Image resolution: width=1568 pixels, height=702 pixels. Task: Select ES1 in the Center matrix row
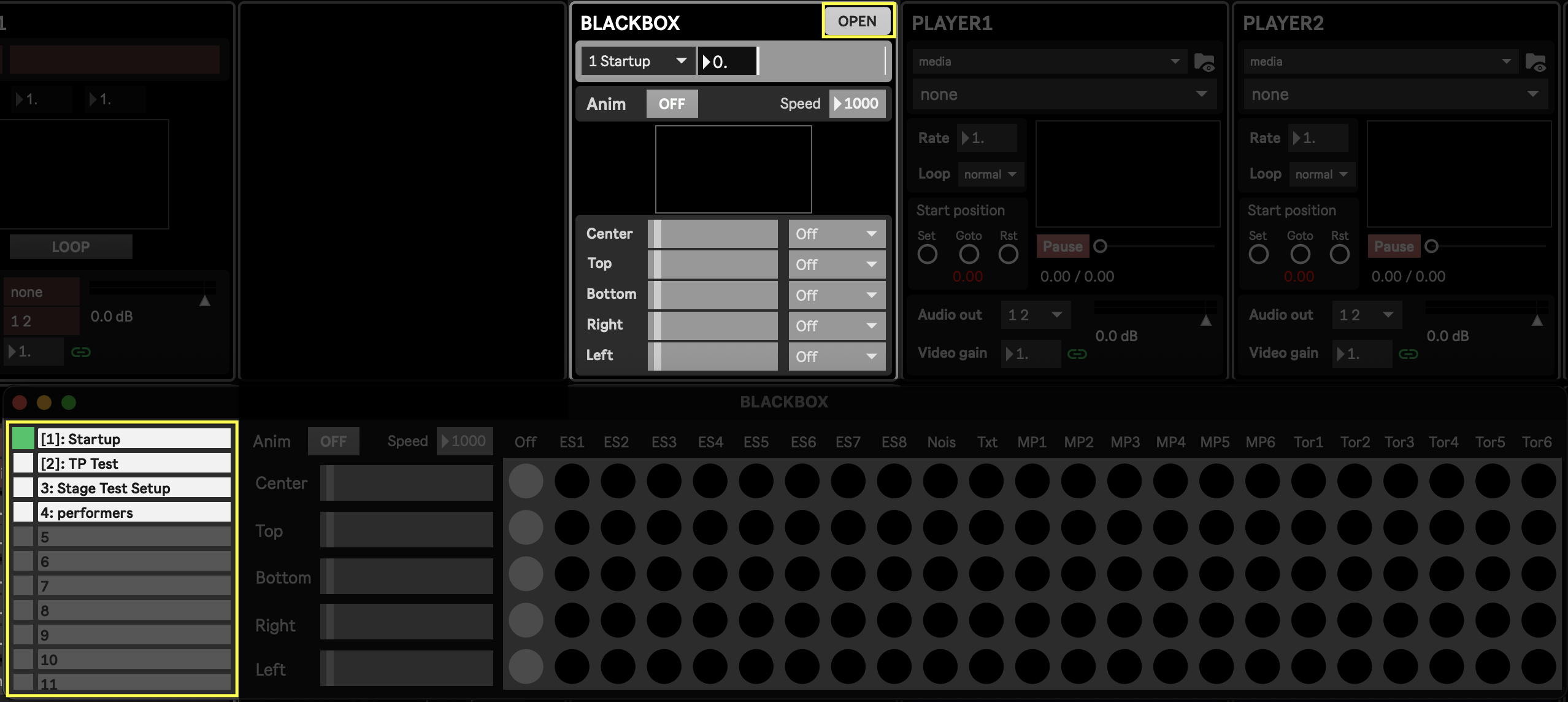pos(572,480)
